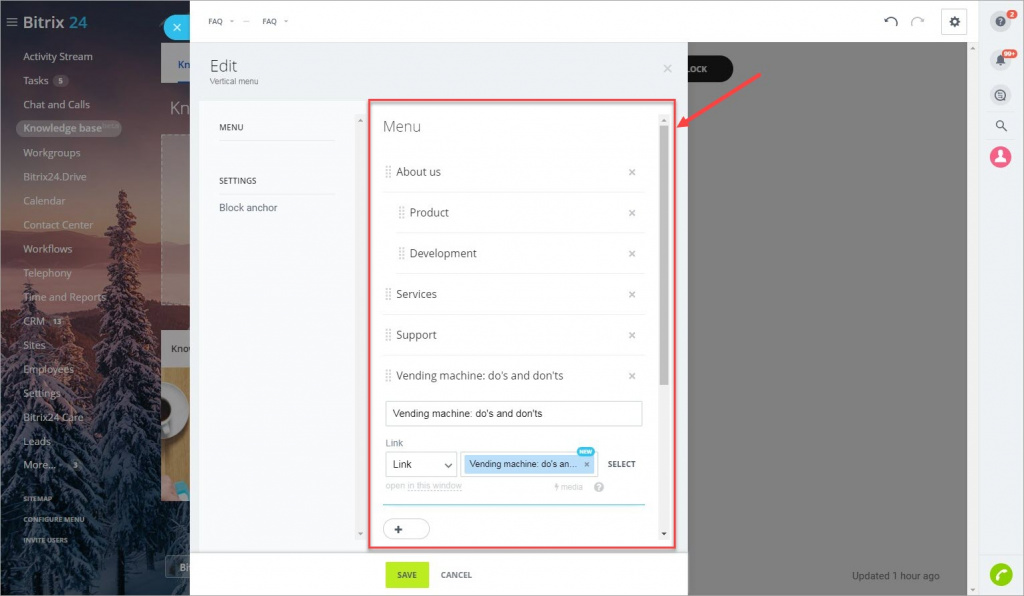This screenshot has width=1024, height=596.
Task: Open the second FAQ breadcrumb dropdown
Action: [x=275, y=22]
